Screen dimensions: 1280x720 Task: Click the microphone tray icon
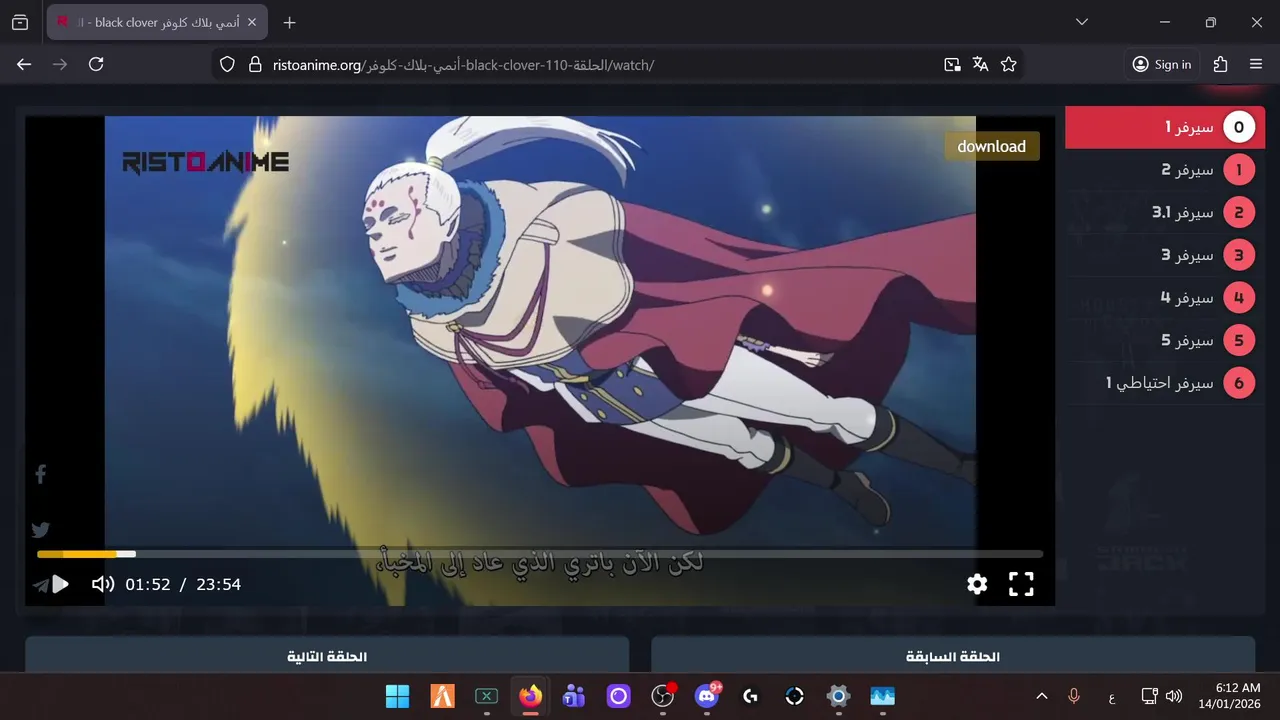1074,696
